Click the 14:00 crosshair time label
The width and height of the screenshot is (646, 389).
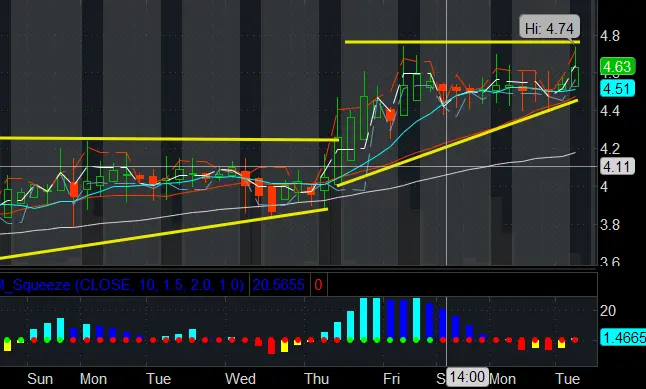[467, 377]
